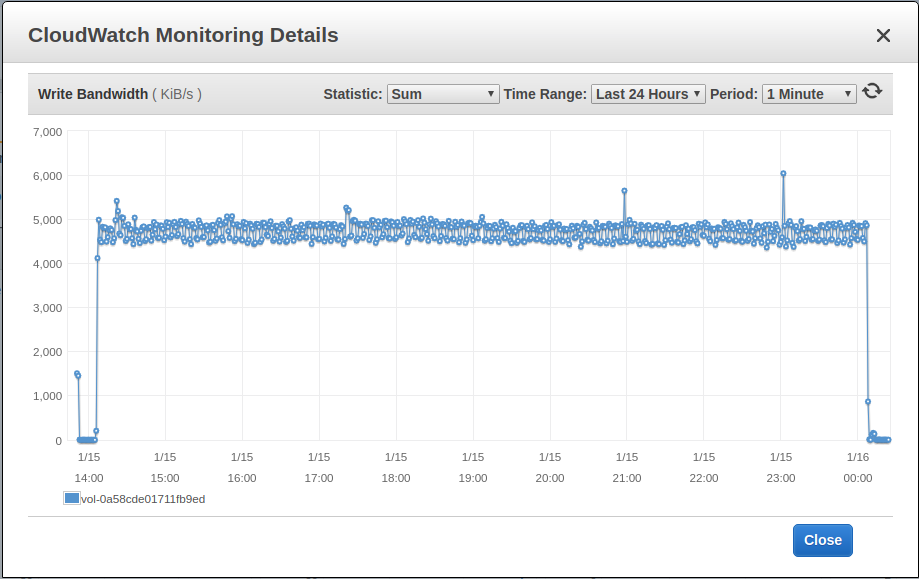Viewport: 919px width, 579px height.
Task: Click the 7,000 y-axis label
Action: (x=47, y=131)
